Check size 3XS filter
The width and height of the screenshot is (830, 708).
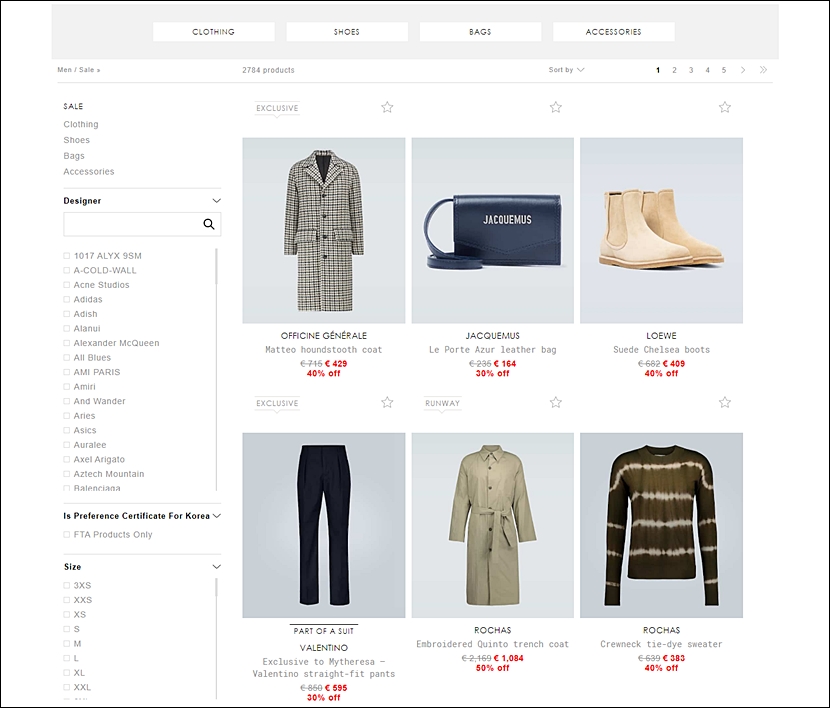tap(67, 586)
